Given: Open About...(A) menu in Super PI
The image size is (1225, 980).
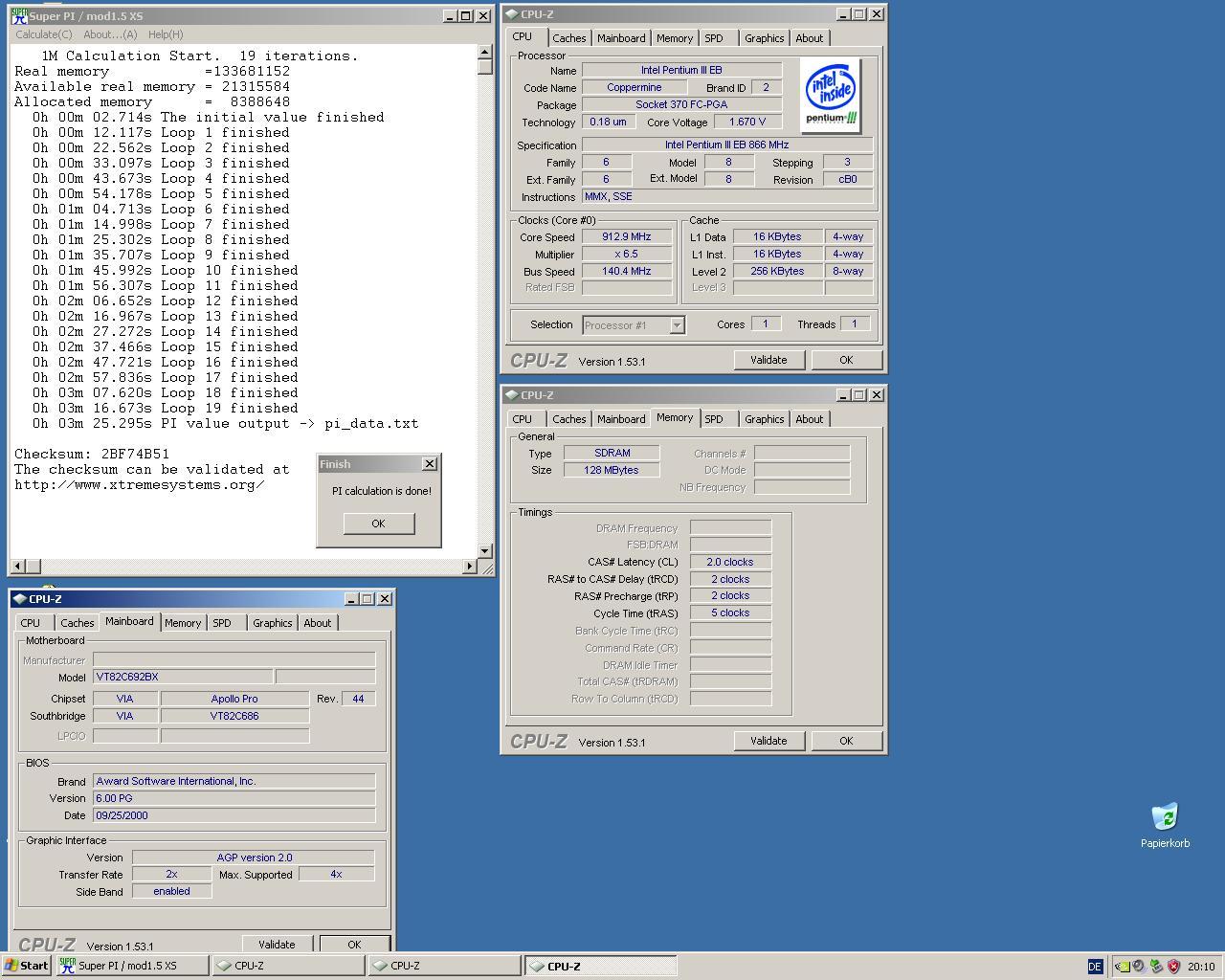Looking at the screenshot, I should coord(110,34).
